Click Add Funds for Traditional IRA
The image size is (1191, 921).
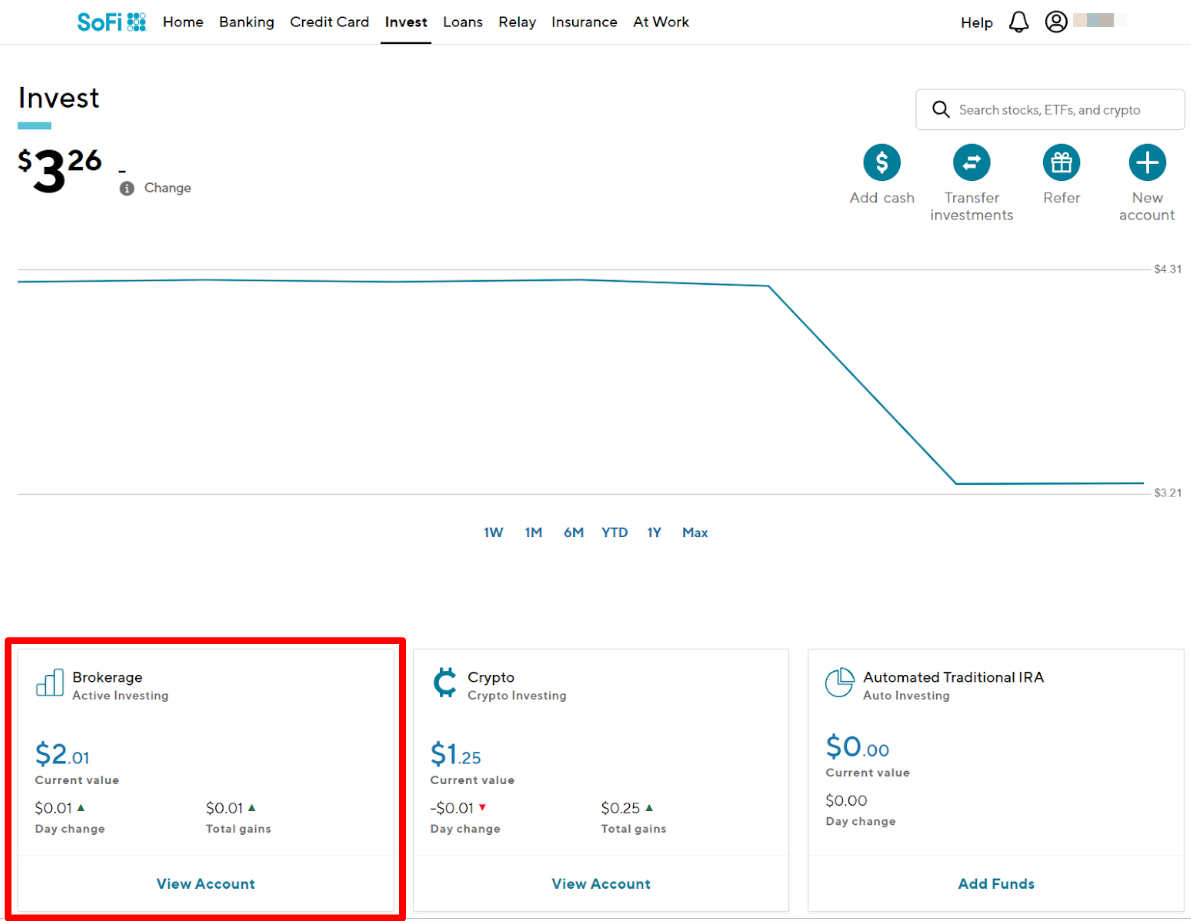click(996, 884)
